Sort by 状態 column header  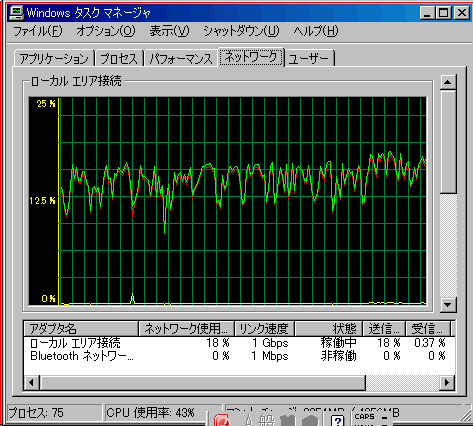[328, 329]
